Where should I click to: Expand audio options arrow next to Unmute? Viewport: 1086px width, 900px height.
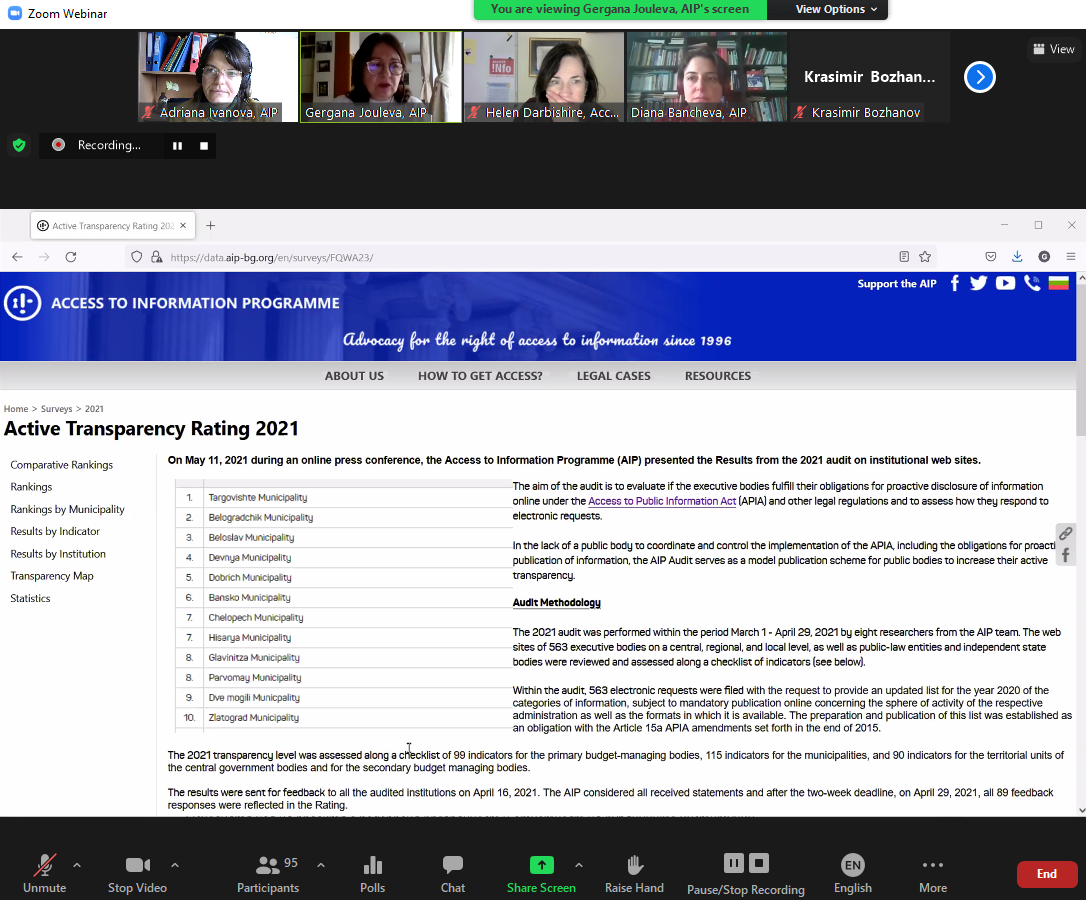(77, 865)
